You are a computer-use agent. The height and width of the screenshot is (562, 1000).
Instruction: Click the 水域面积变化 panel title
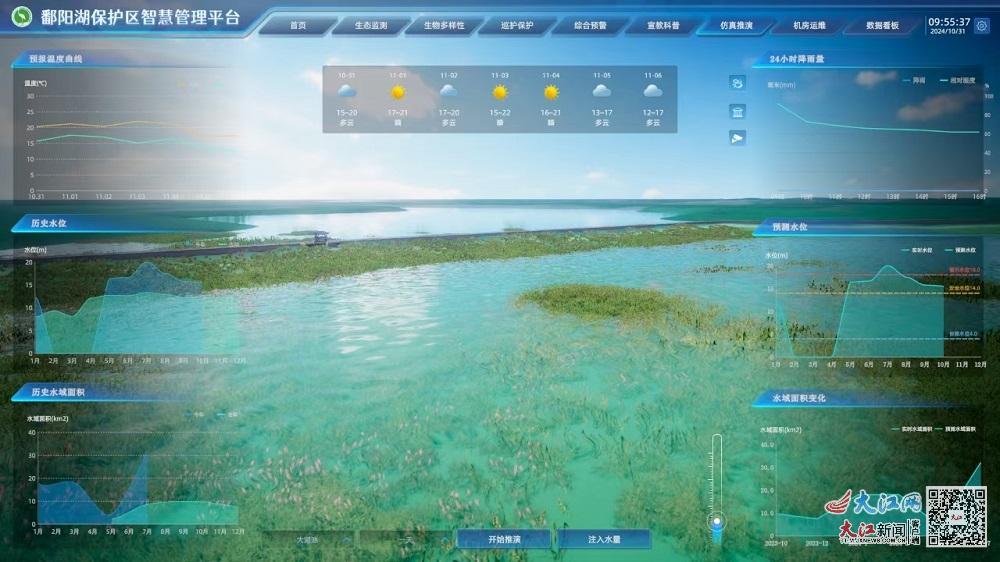click(799, 397)
